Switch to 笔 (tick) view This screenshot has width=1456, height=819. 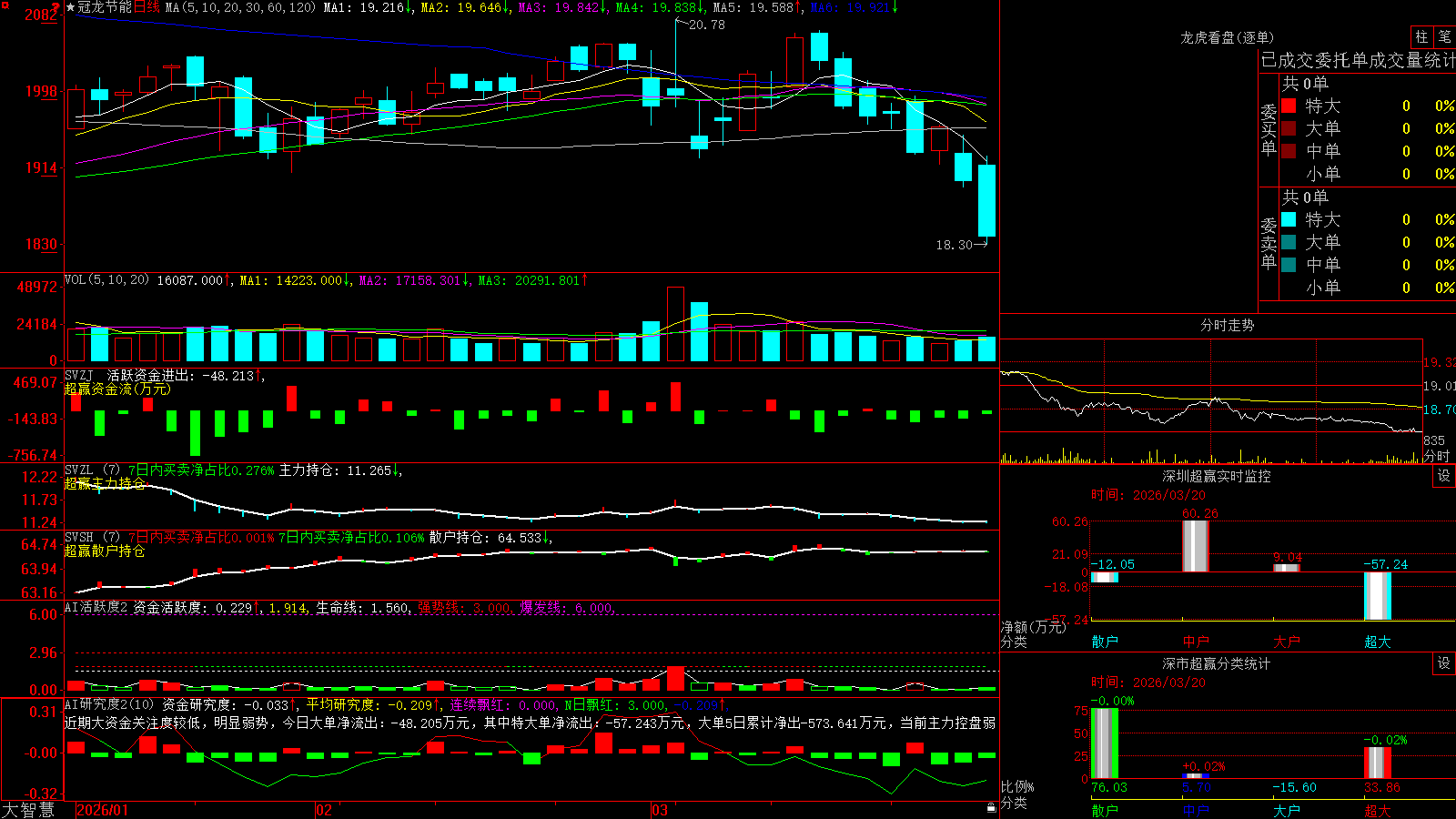(1445, 37)
